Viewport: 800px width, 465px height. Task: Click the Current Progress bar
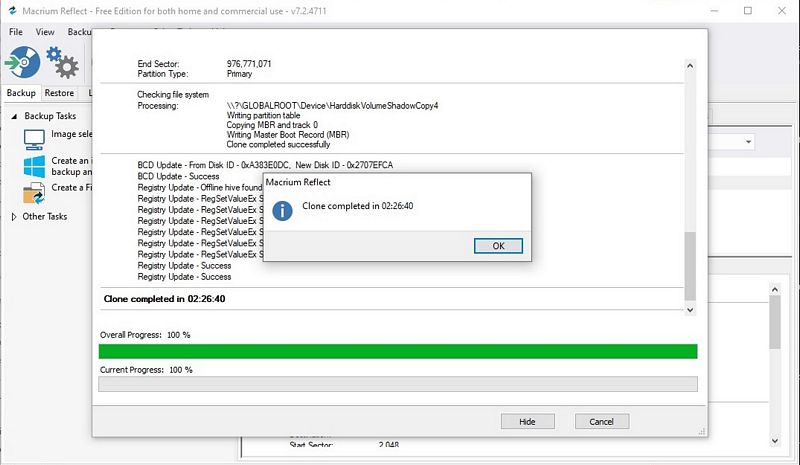(398, 384)
